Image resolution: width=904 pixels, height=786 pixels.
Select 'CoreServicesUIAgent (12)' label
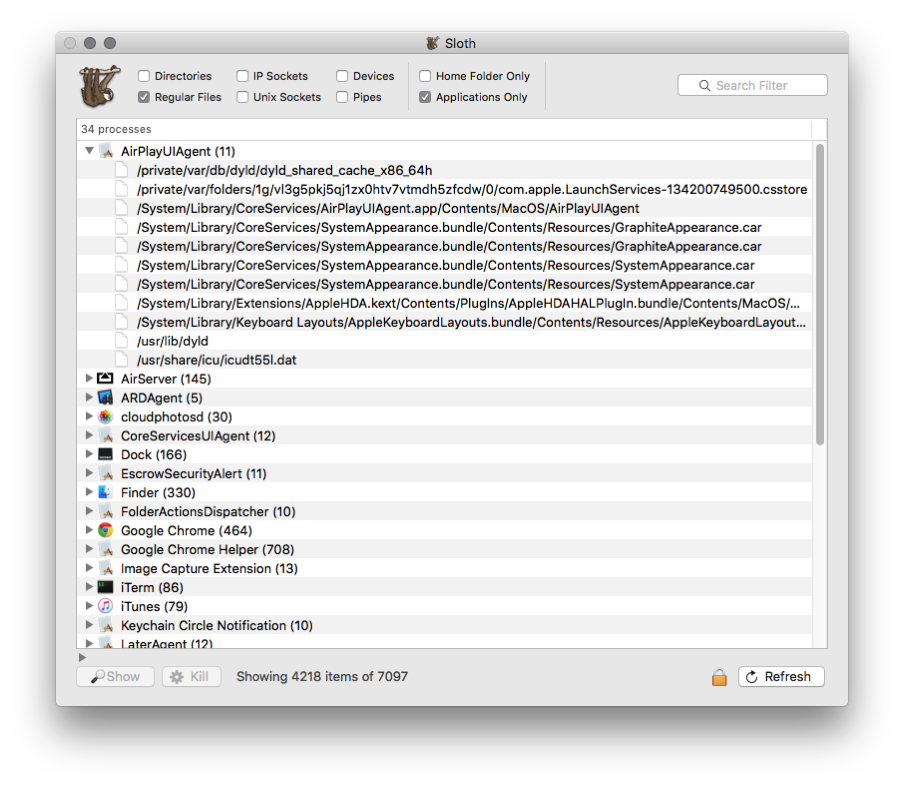[x=198, y=436]
